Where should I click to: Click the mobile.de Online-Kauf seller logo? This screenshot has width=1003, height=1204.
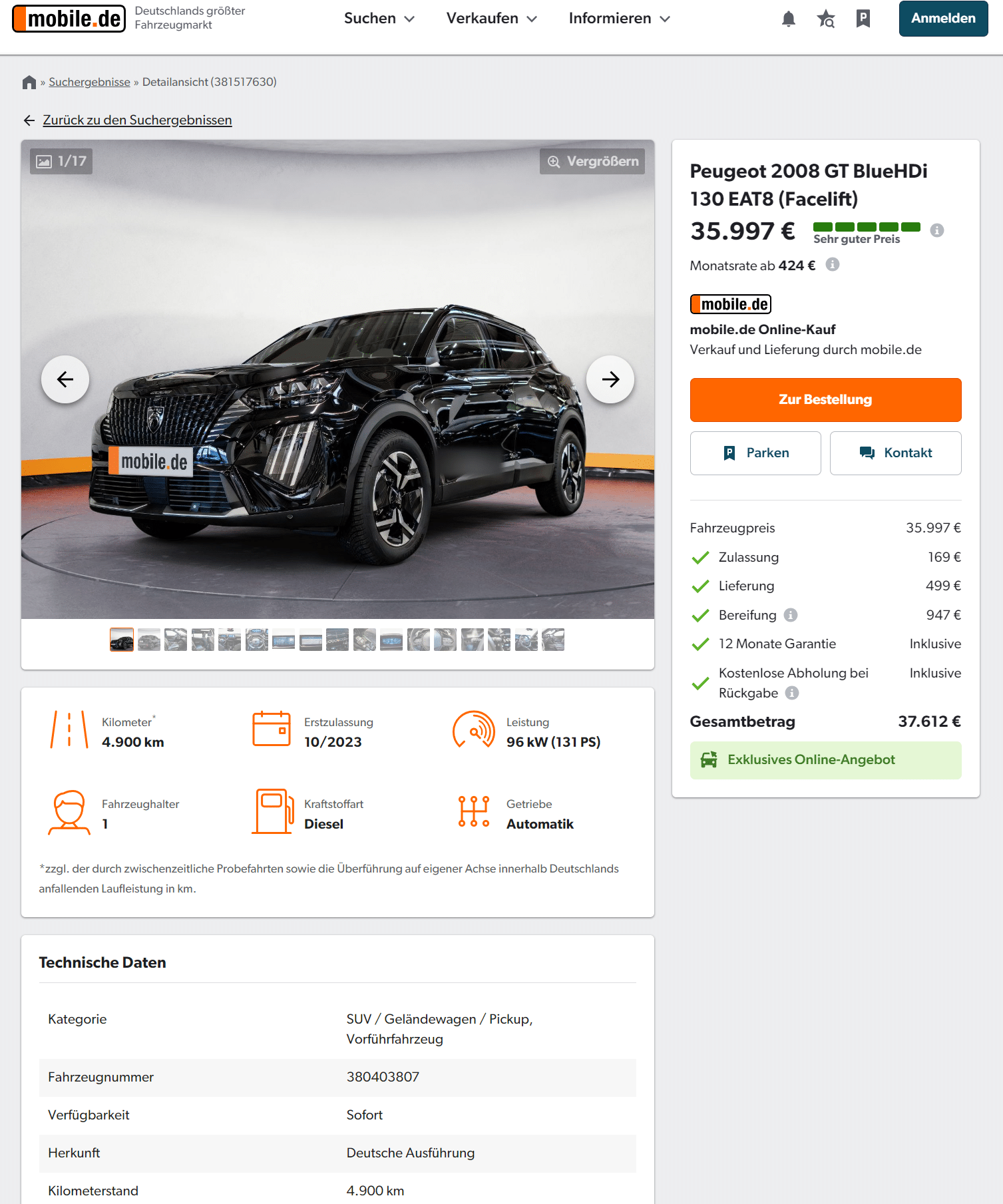click(730, 304)
